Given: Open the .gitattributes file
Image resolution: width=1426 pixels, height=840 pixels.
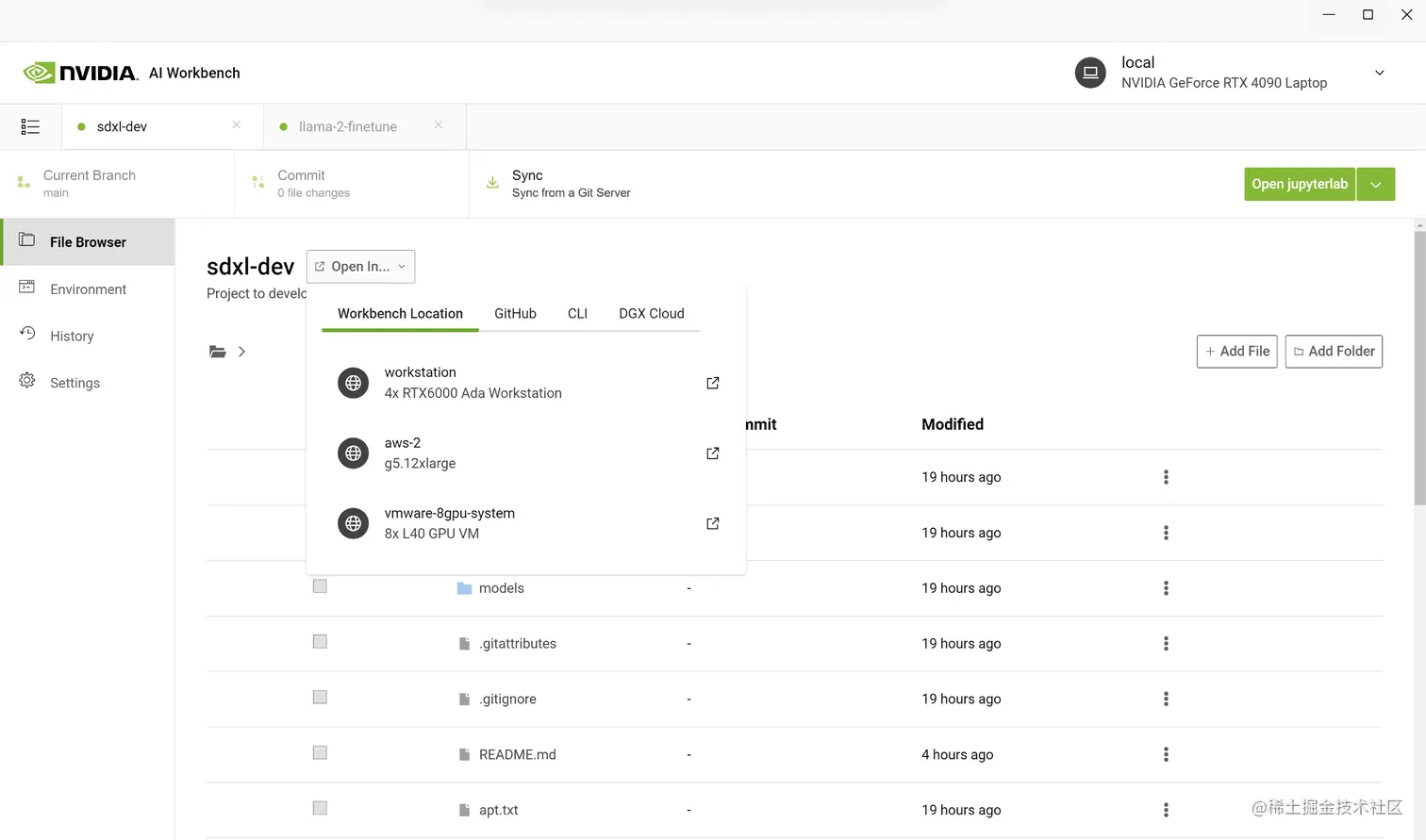Looking at the screenshot, I should pos(518,644).
